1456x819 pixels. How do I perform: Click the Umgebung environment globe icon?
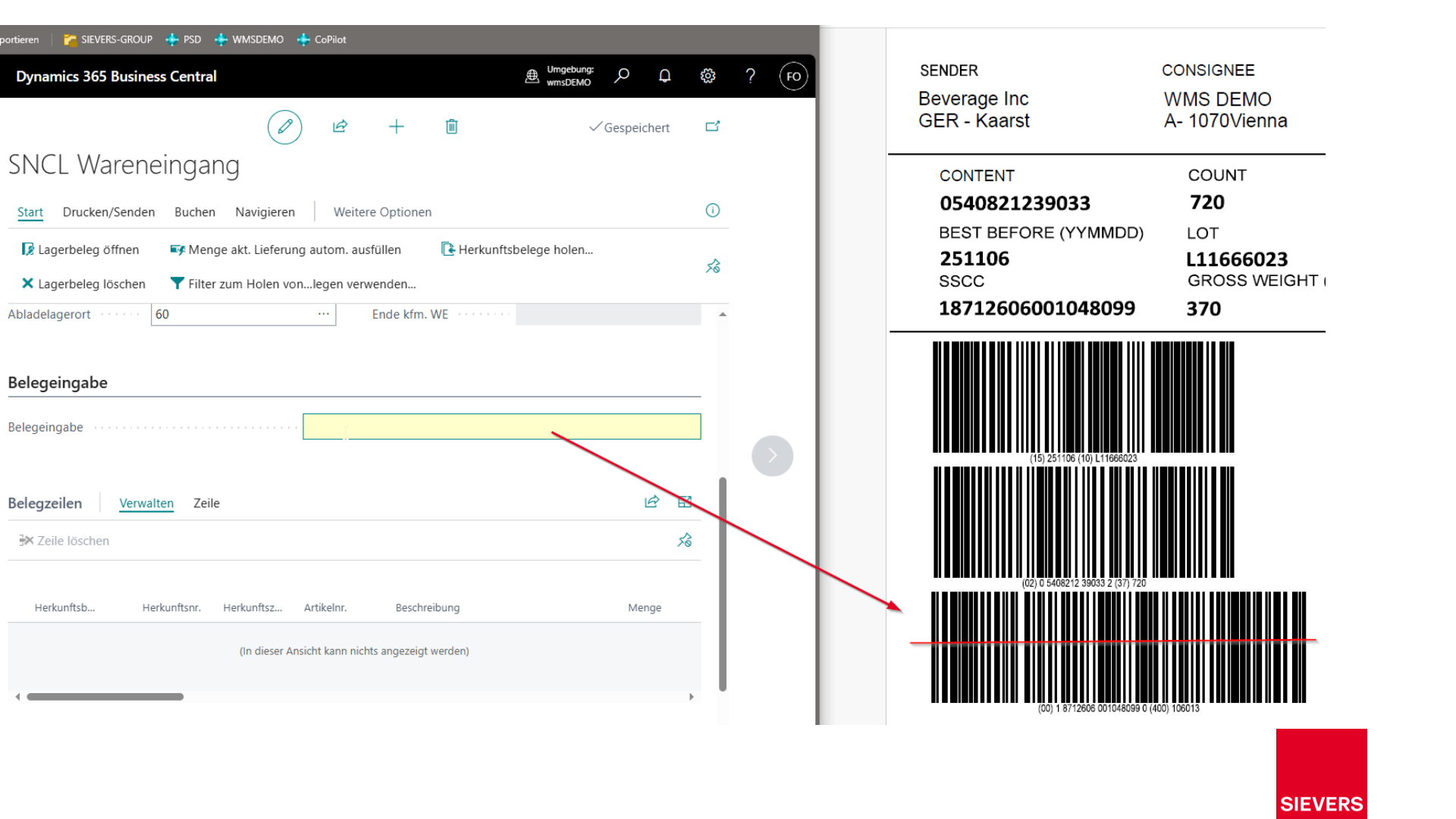532,76
